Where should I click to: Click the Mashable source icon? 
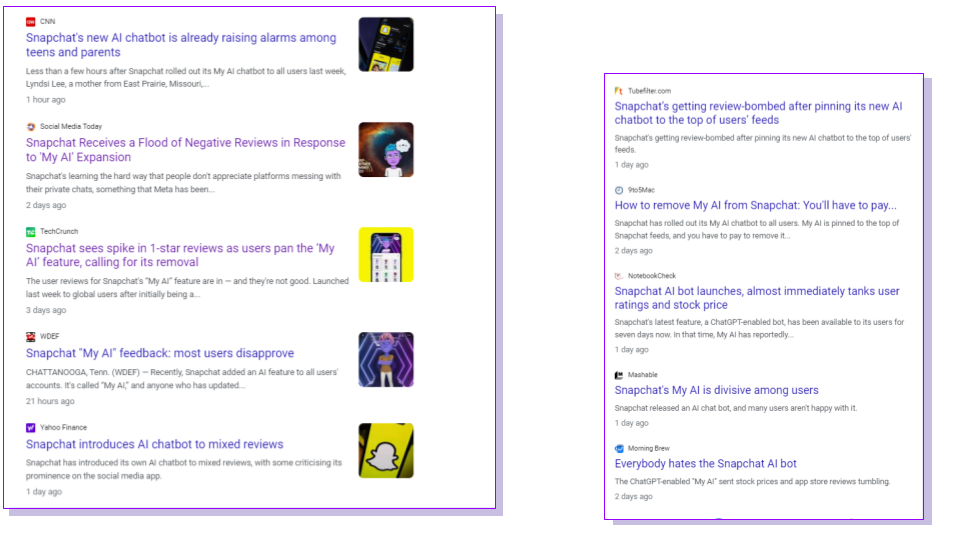tap(619, 375)
